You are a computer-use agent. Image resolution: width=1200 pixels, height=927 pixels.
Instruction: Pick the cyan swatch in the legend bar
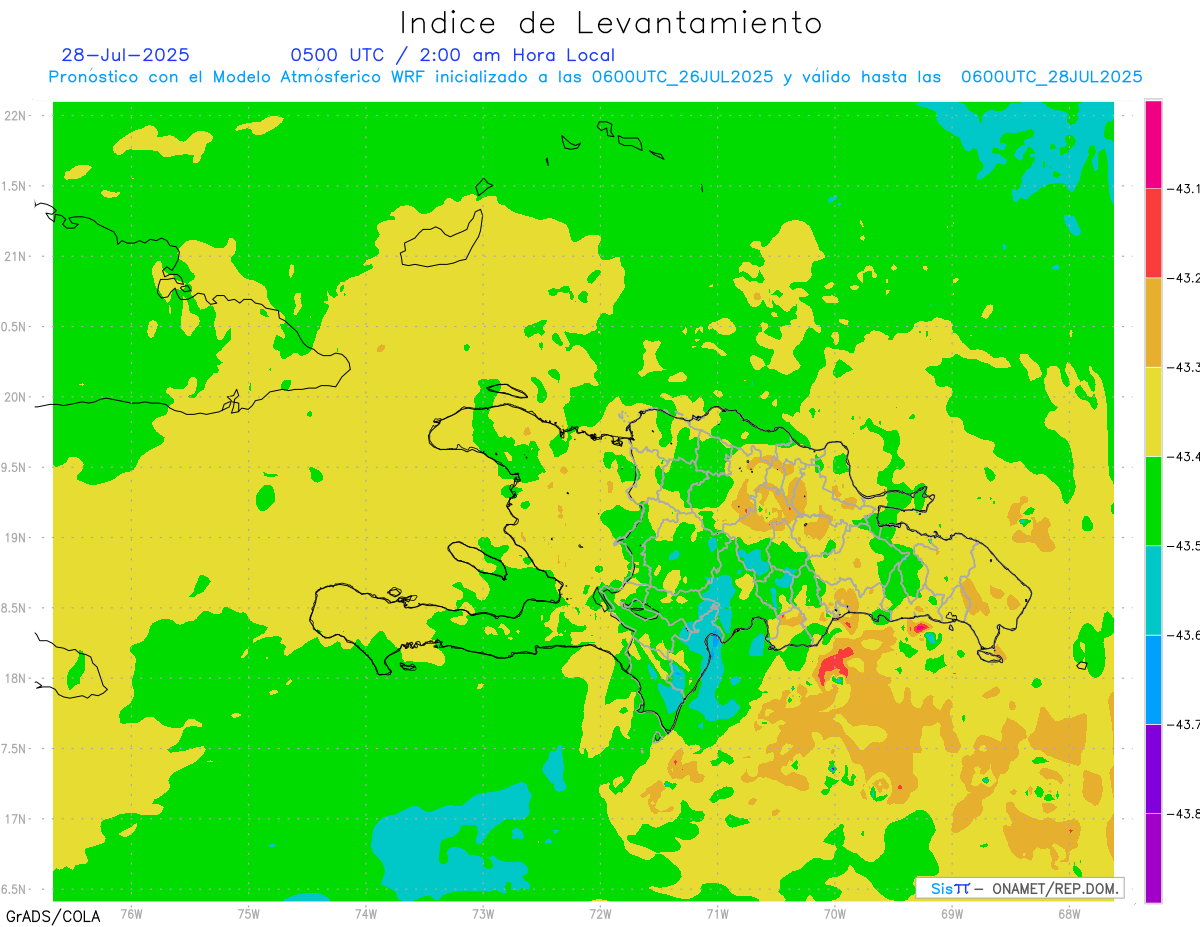tap(1153, 589)
